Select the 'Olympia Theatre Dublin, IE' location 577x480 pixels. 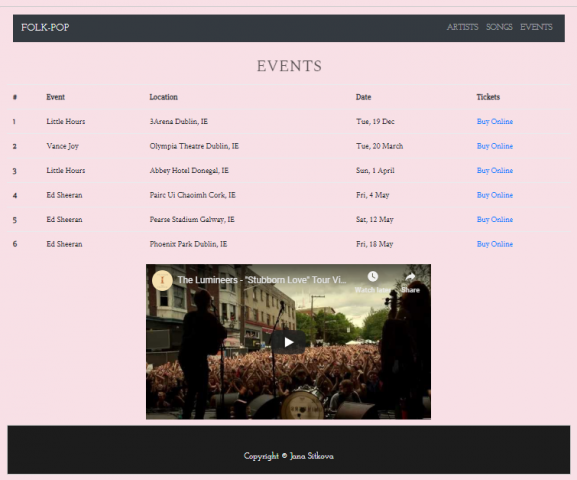pyautogui.click(x=194, y=146)
